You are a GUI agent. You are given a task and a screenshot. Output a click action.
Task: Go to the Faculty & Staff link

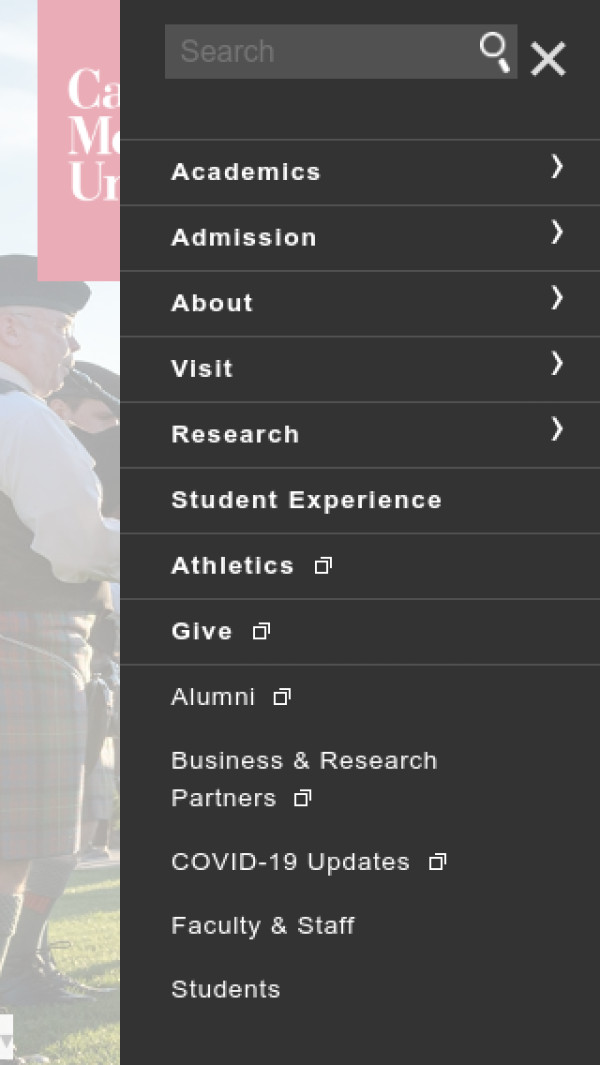point(263,926)
